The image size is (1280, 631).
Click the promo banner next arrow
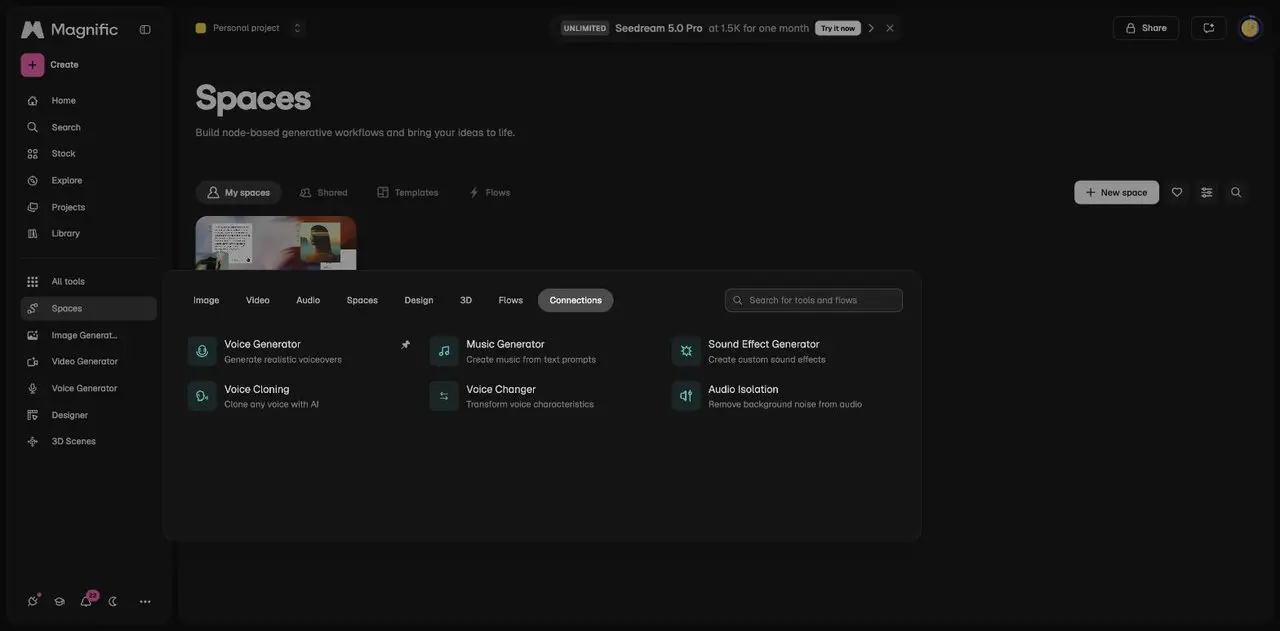[871, 28]
